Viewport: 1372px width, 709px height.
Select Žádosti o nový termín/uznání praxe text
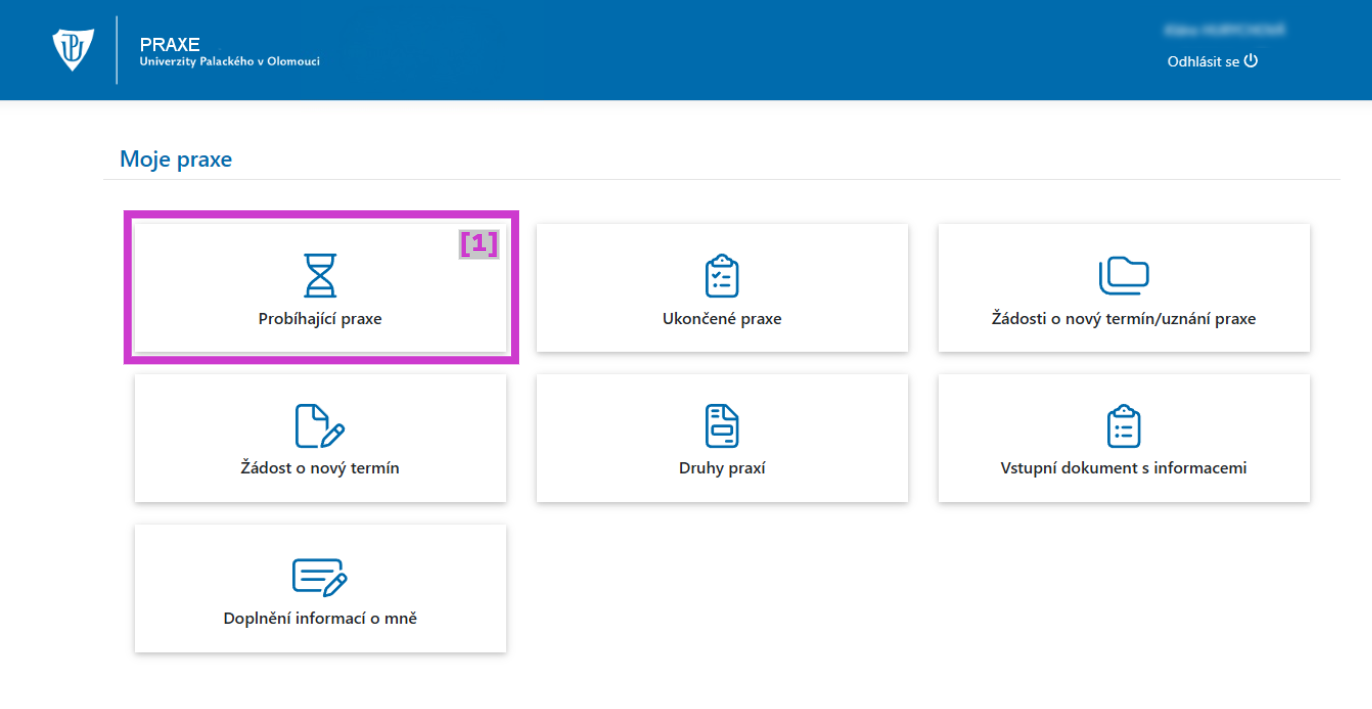tap(1123, 320)
